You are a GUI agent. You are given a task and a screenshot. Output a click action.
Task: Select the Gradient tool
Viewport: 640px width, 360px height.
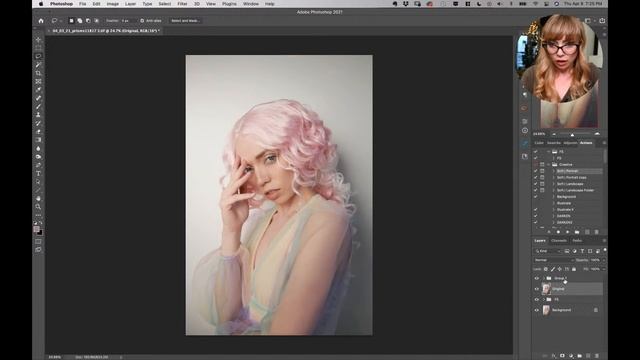pos(38,140)
